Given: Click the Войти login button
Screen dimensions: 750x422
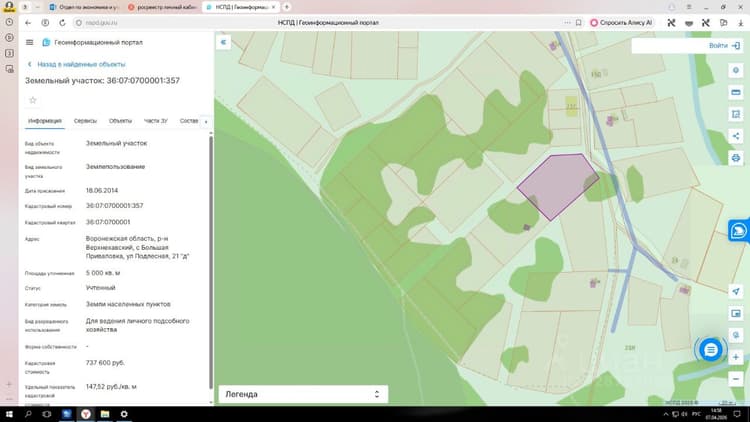Looking at the screenshot, I should (x=724, y=45).
